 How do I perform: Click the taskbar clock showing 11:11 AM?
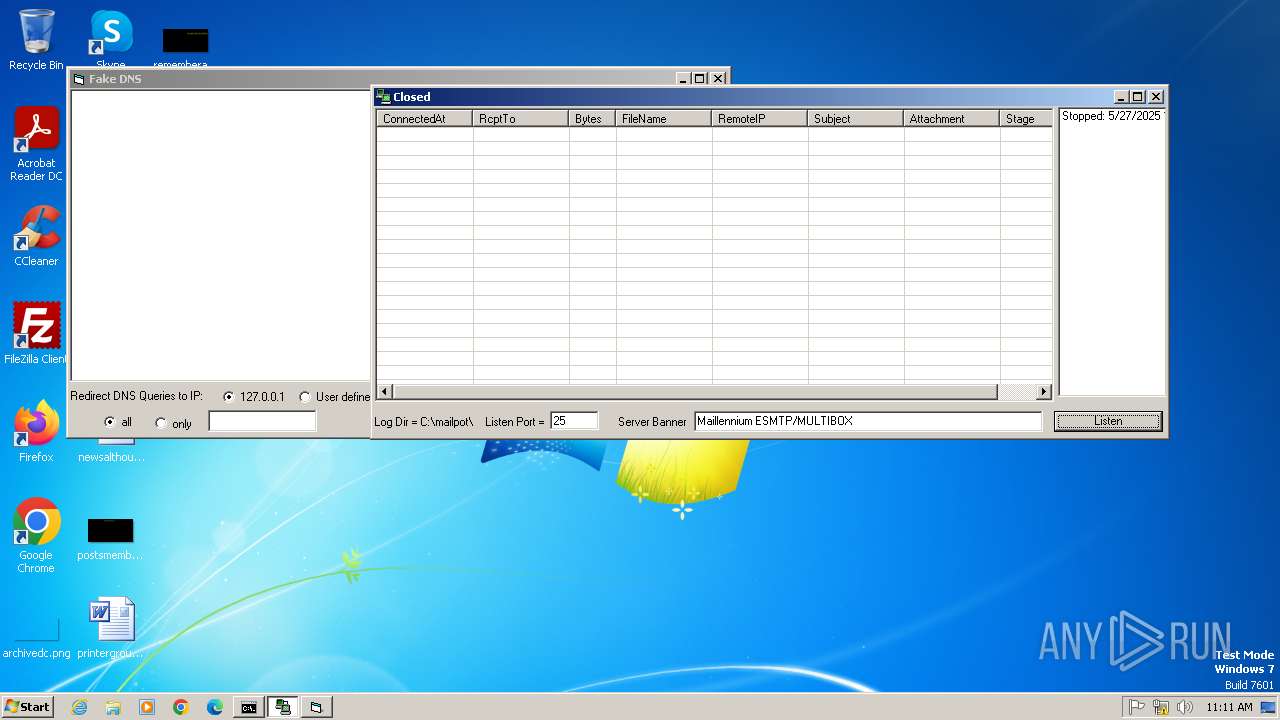point(1229,707)
